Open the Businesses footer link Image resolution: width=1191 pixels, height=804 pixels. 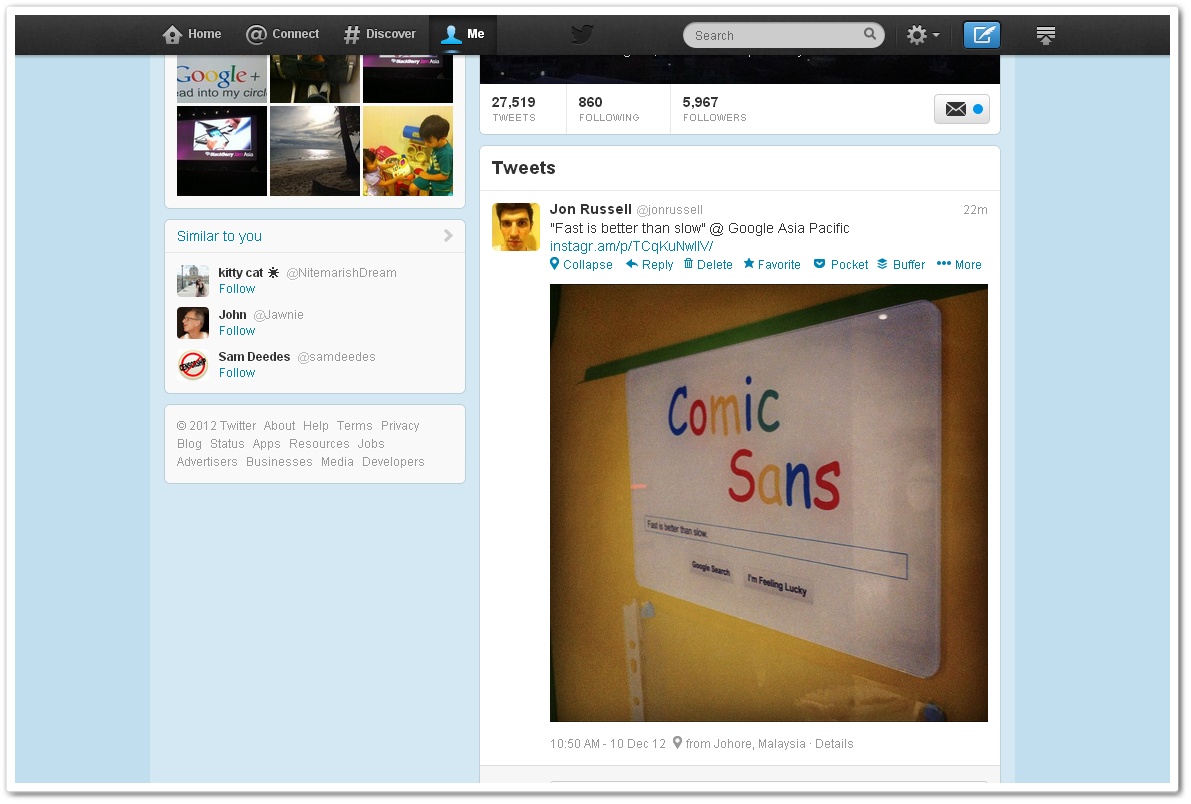point(280,462)
